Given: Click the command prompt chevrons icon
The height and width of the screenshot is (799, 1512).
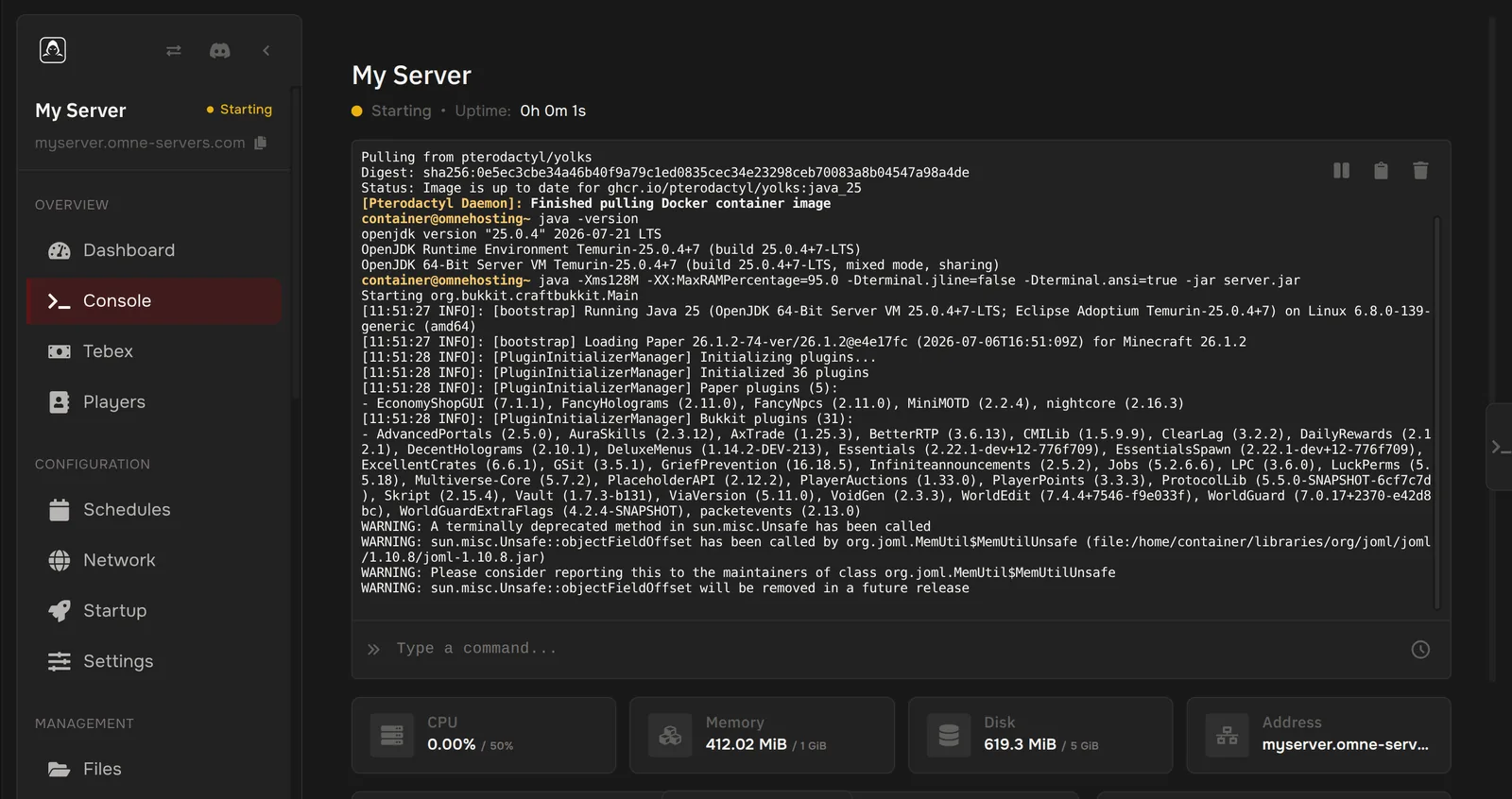Looking at the screenshot, I should point(374,650).
